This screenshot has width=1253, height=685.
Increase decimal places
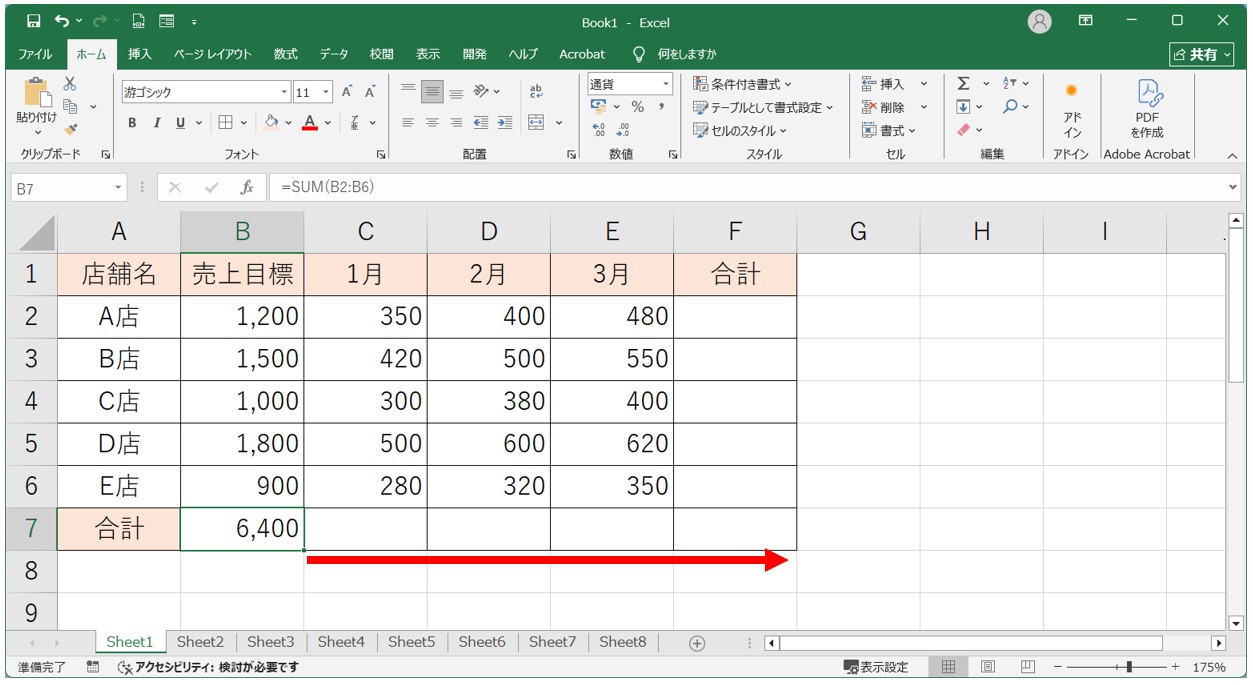click(599, 129)
